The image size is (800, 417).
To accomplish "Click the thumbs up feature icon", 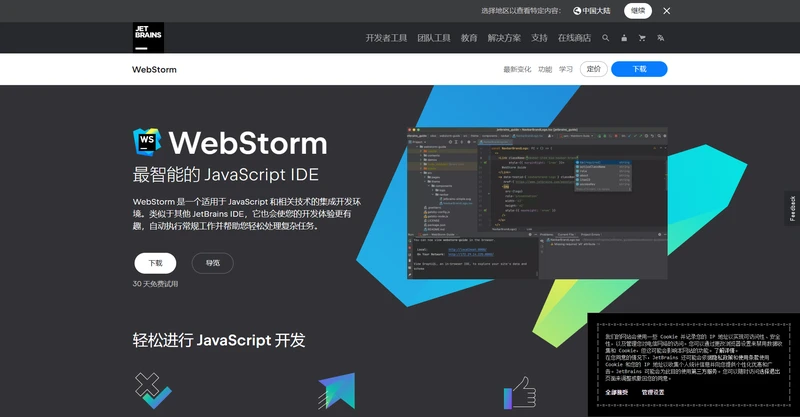I will [x=520, y=393].
